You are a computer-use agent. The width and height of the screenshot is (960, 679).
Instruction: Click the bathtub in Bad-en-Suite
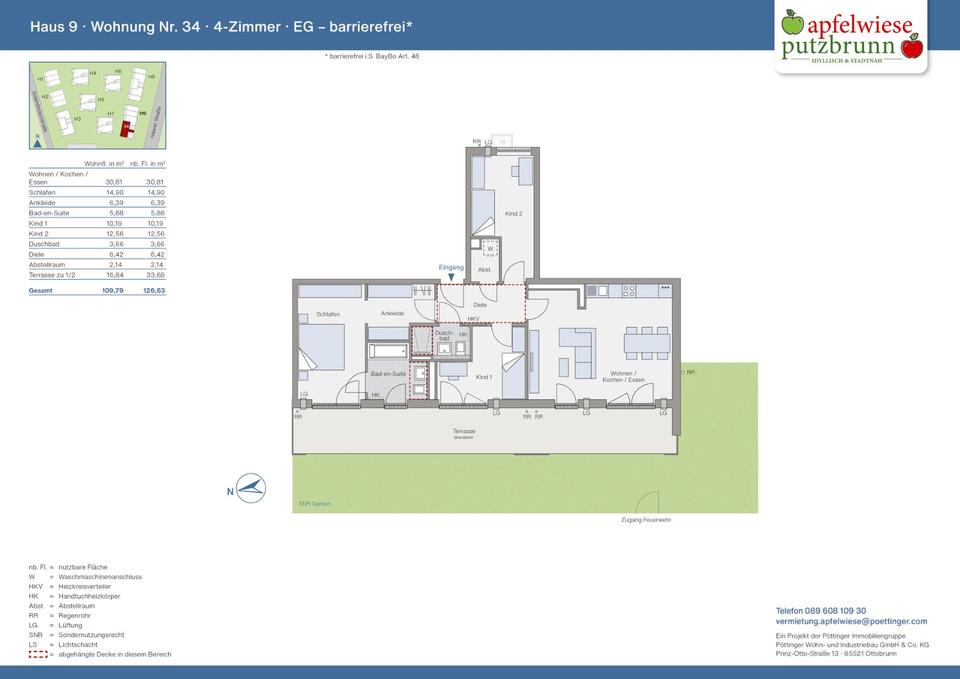pyautogui.click(x=388, y=351)
